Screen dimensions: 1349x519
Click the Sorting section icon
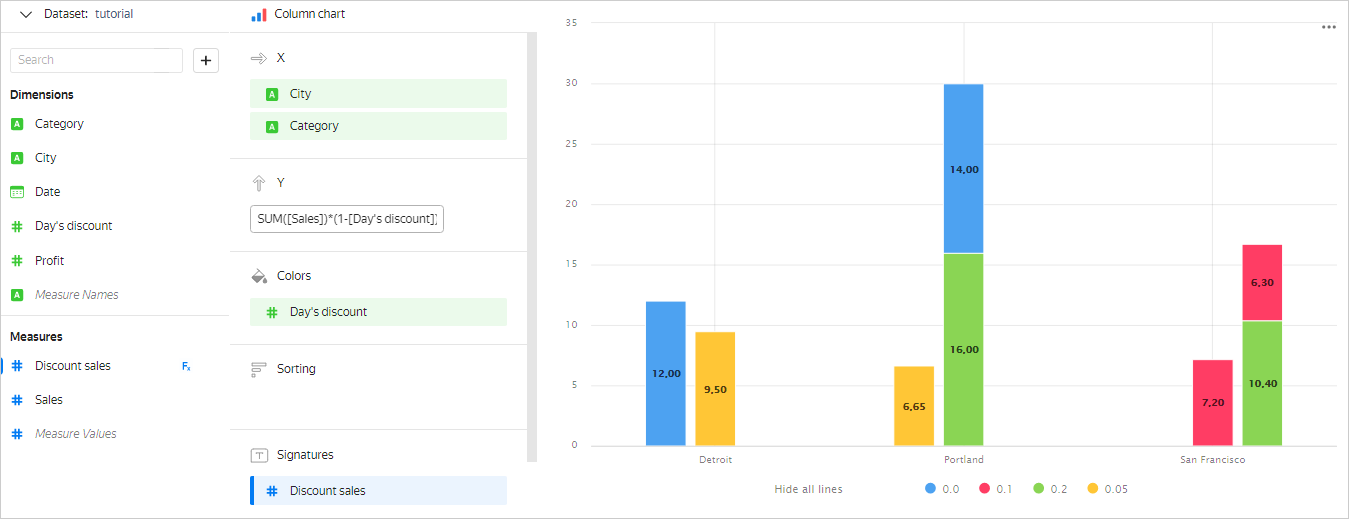click(x=259, y=369)
